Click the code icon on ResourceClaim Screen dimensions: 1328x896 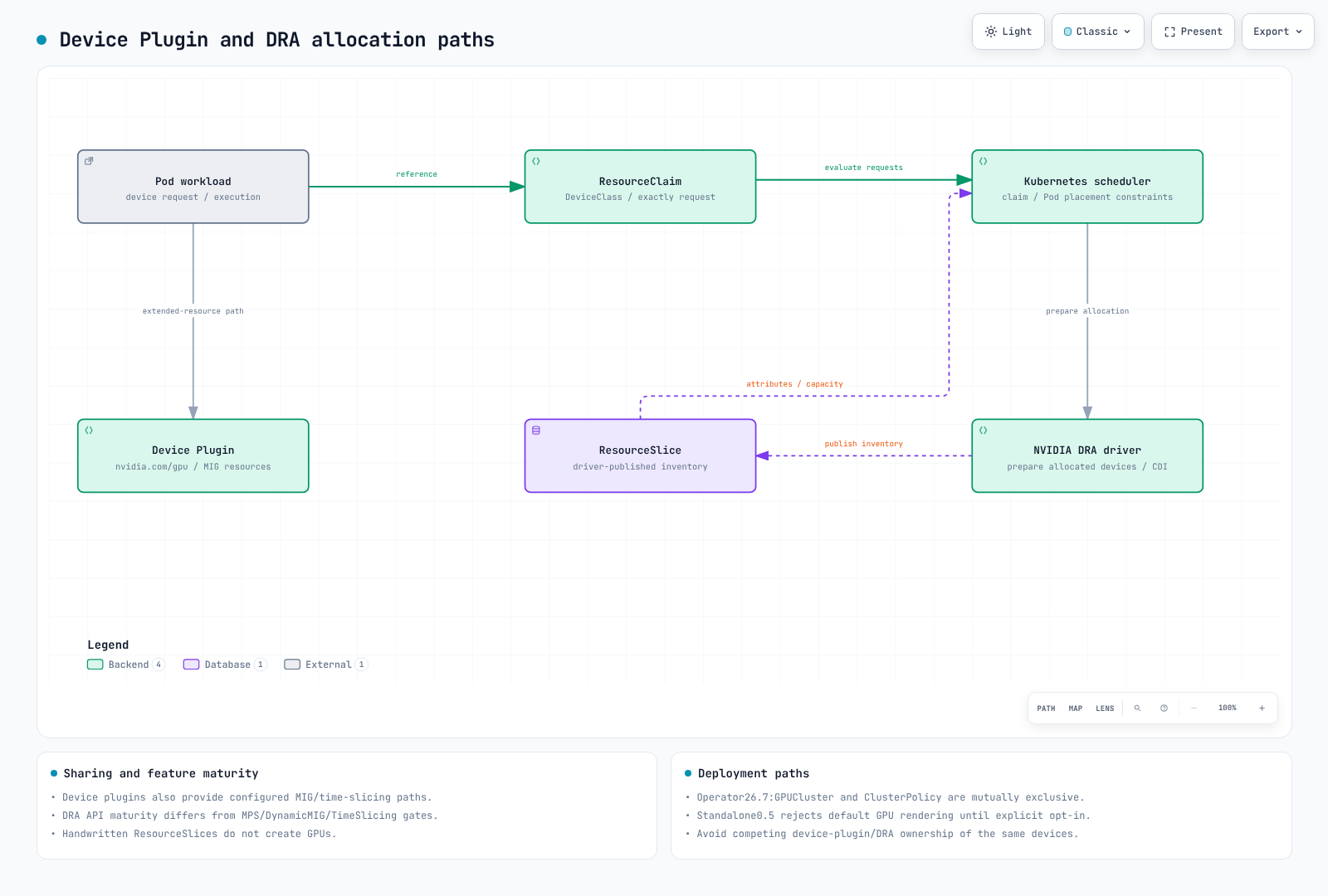536,161
